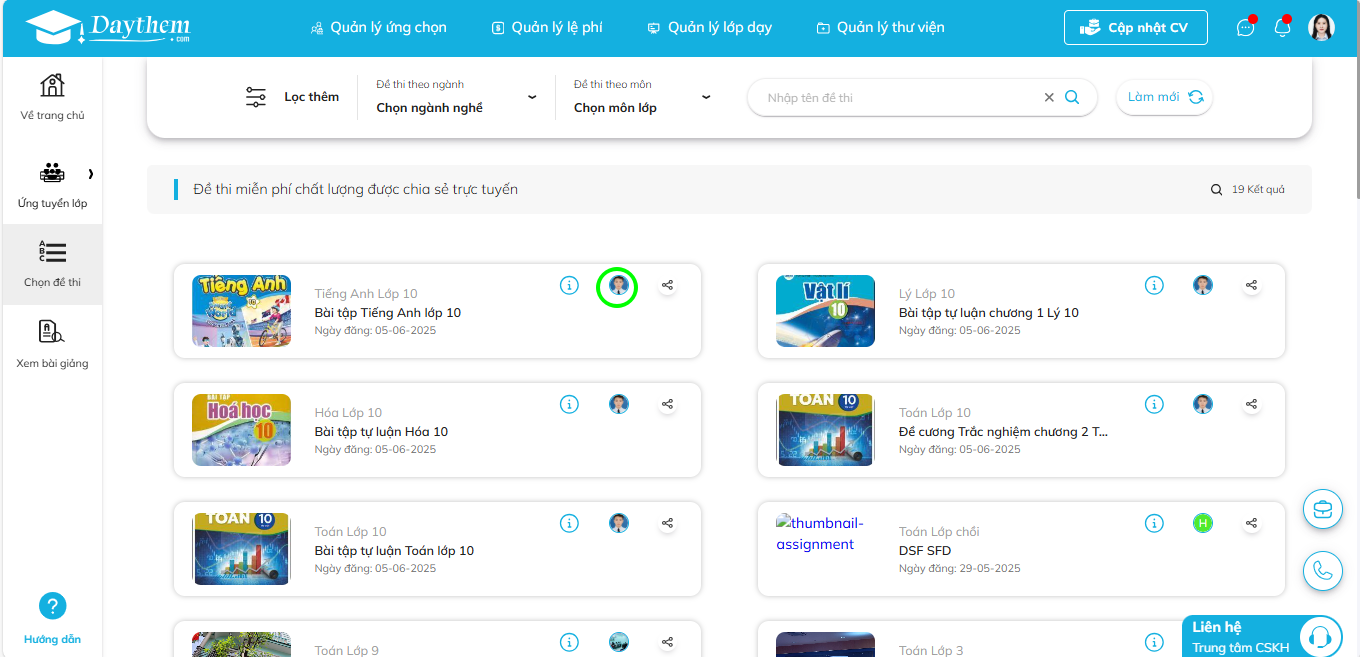Open the Bài tập tự luận Hóa 10 title
1360x657 pixels.
[x=381, y=432]
